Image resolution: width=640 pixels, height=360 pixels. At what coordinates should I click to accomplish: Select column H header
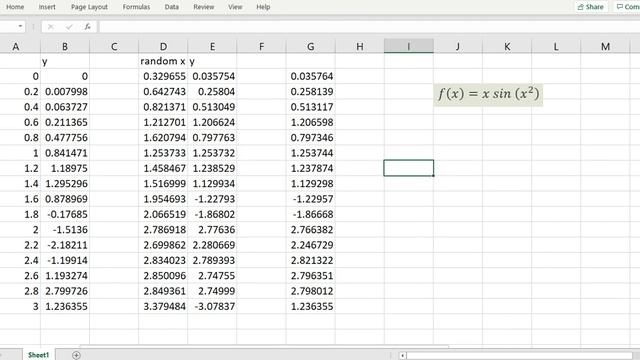(x=360, y=47)
